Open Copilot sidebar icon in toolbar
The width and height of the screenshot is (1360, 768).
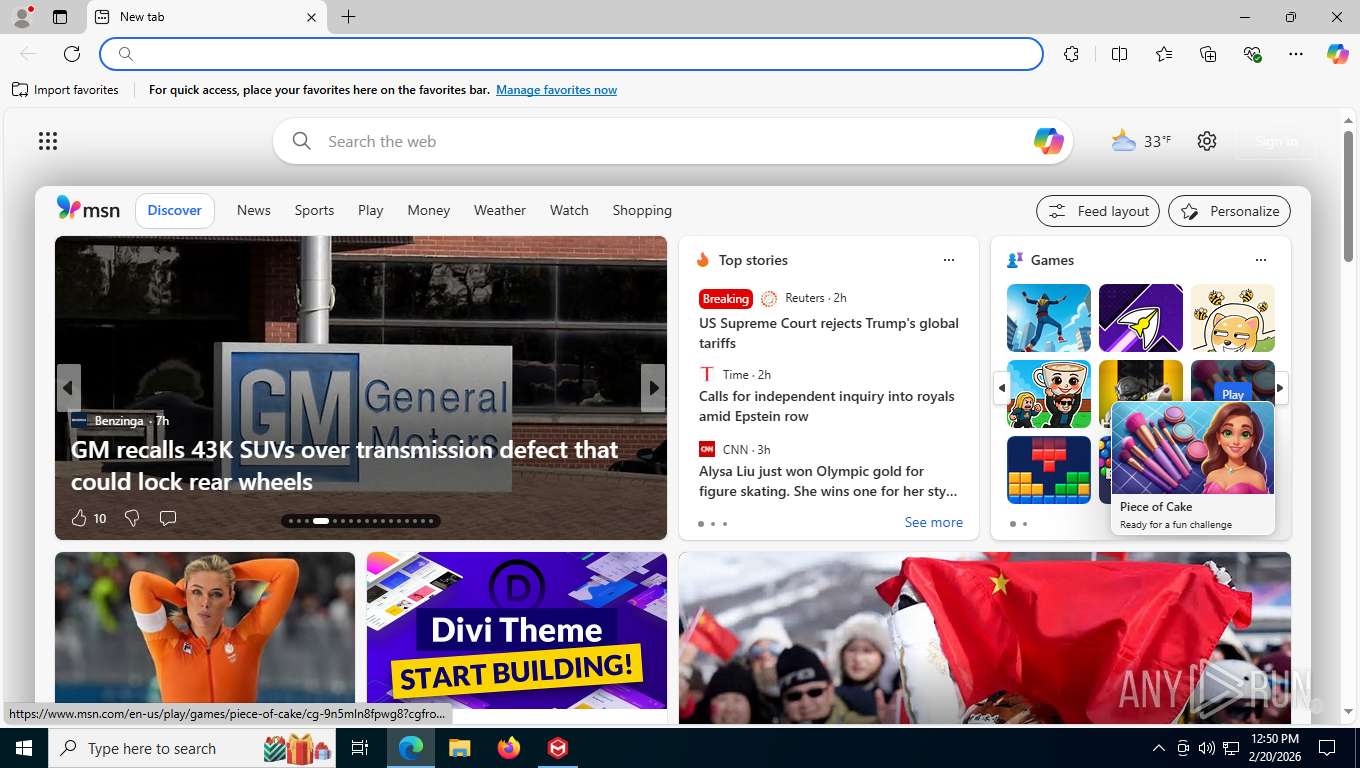click(x=1338, y=54)
